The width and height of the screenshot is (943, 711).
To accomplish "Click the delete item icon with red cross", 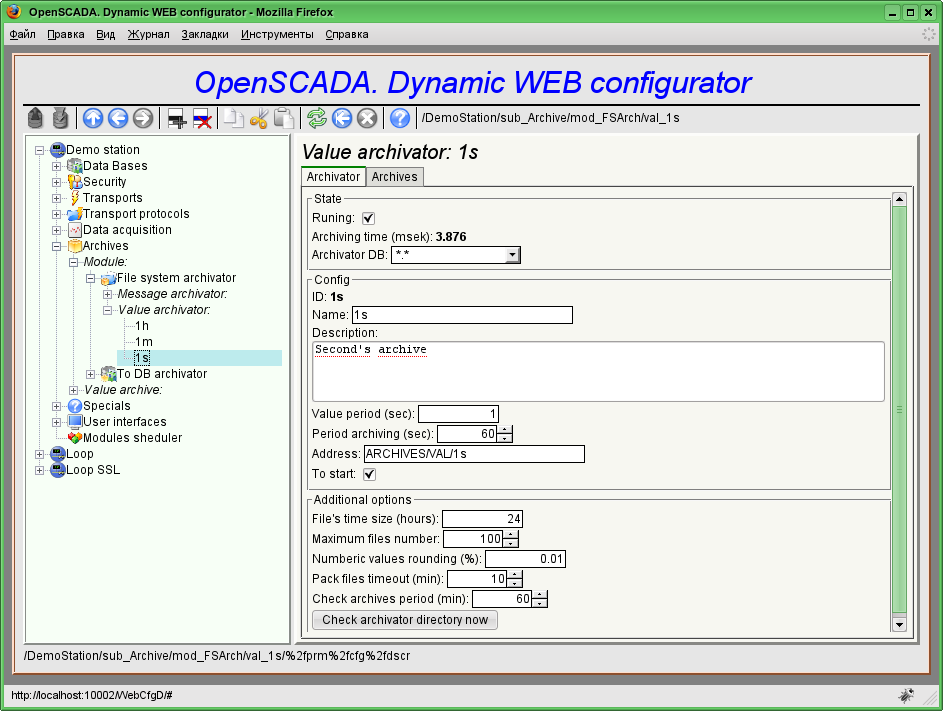I will tap(201, 118).
